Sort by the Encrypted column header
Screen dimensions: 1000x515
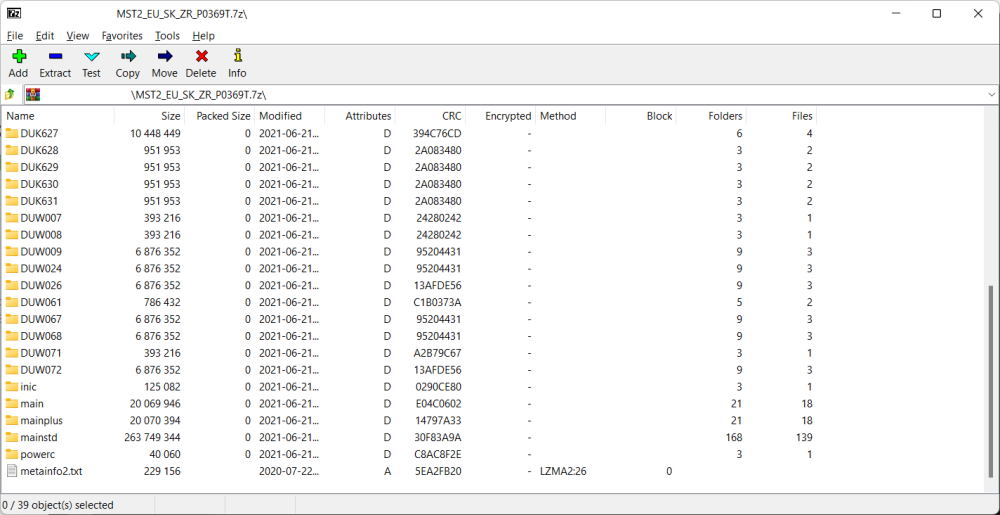point(501,116)
